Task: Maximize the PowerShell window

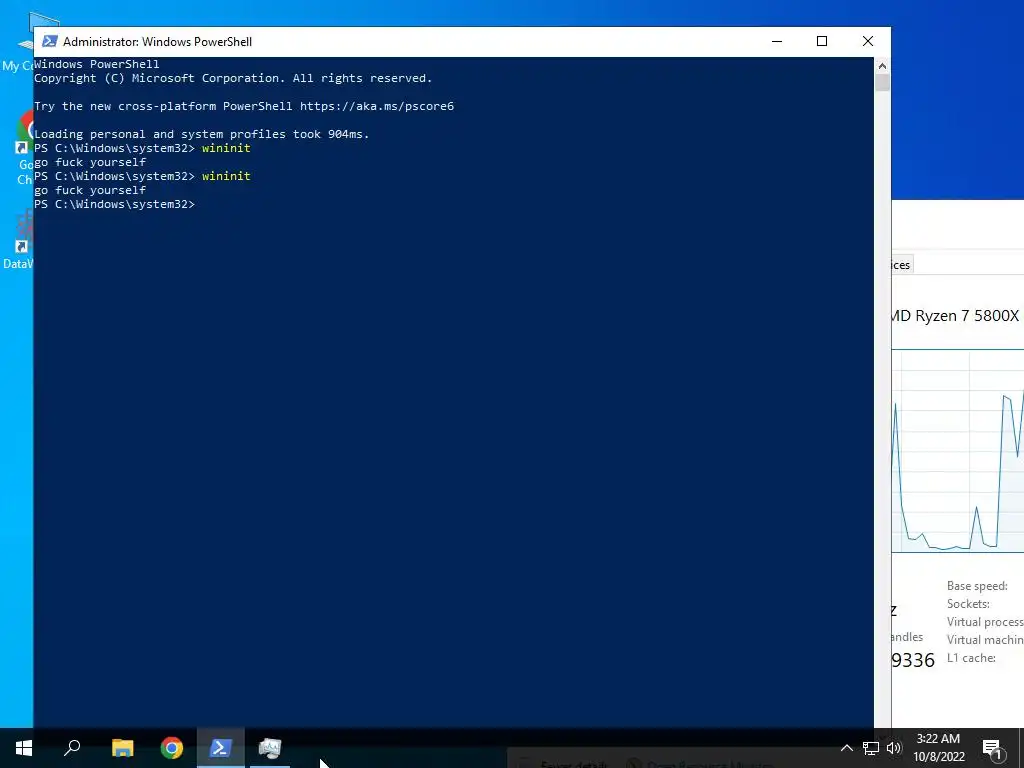Action: (x=822, y=41)
